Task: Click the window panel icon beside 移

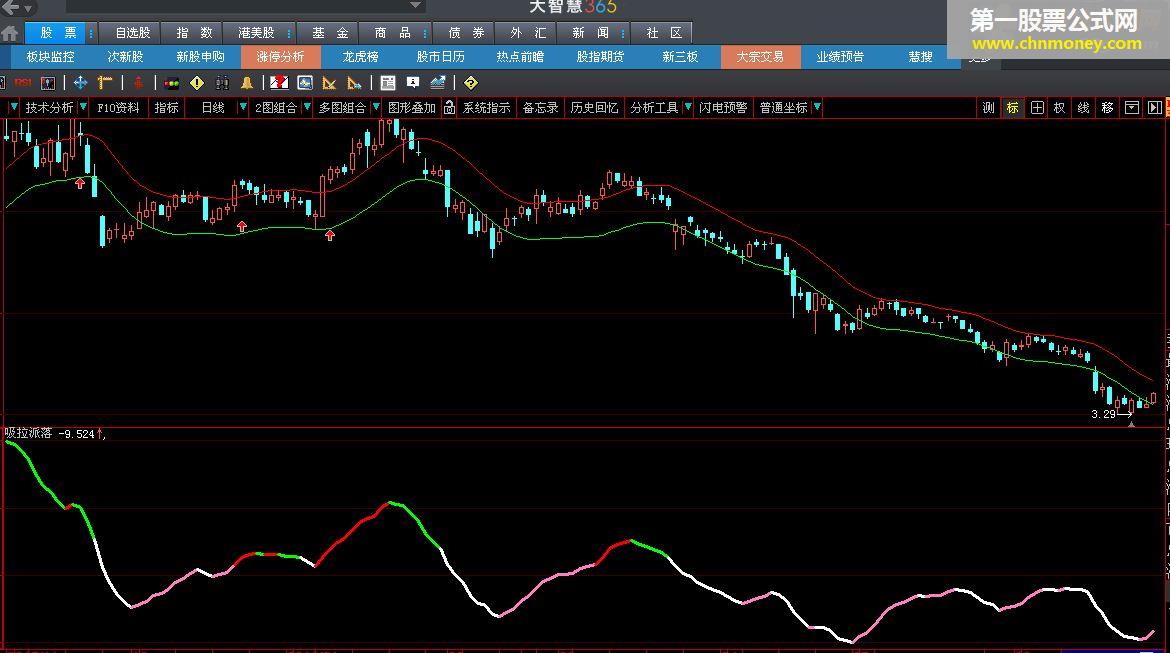Action: click(1132, 107)
